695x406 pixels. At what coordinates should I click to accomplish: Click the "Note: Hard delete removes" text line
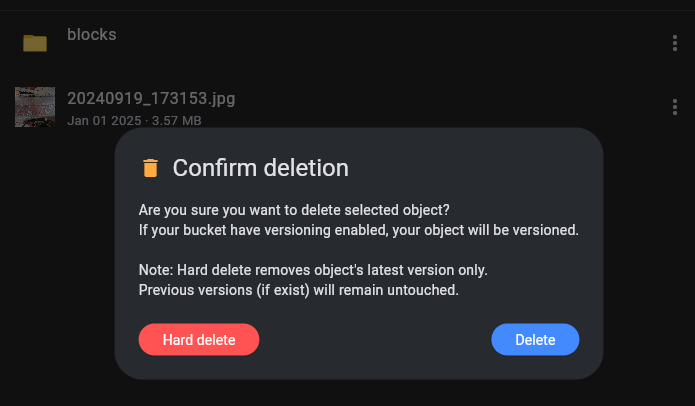click(x=313, y=270)
